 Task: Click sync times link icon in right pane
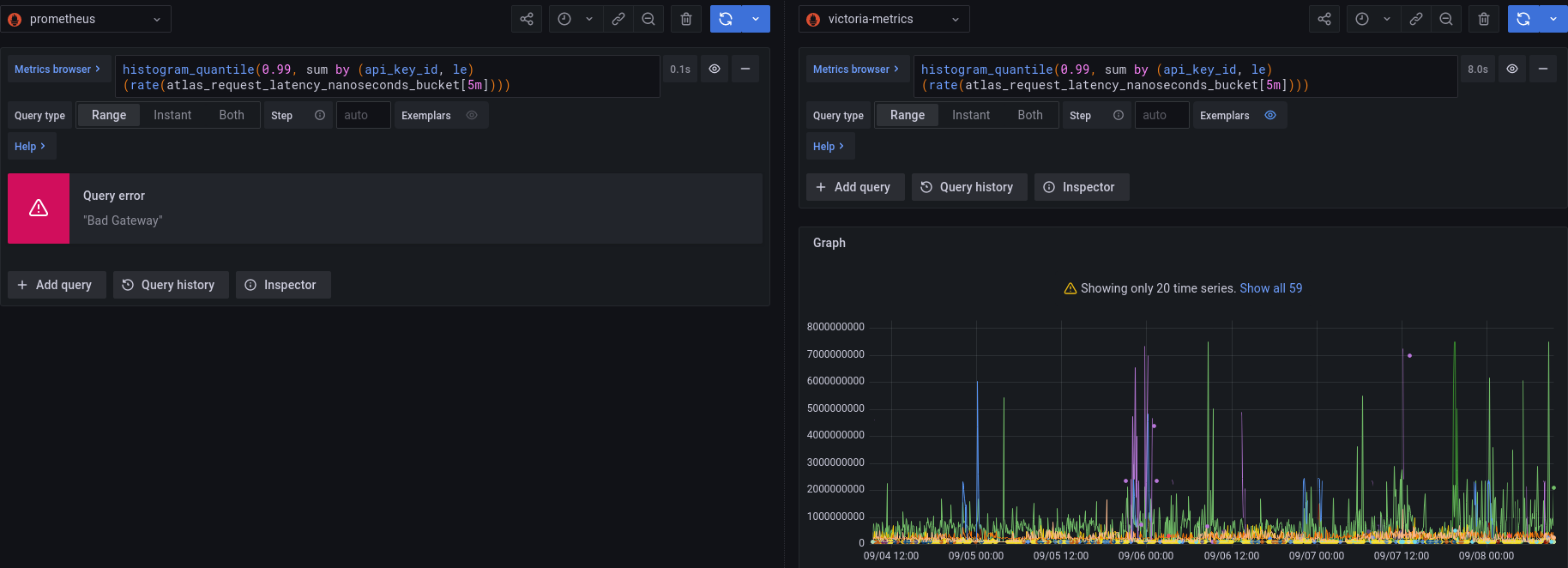(1415, 19)
